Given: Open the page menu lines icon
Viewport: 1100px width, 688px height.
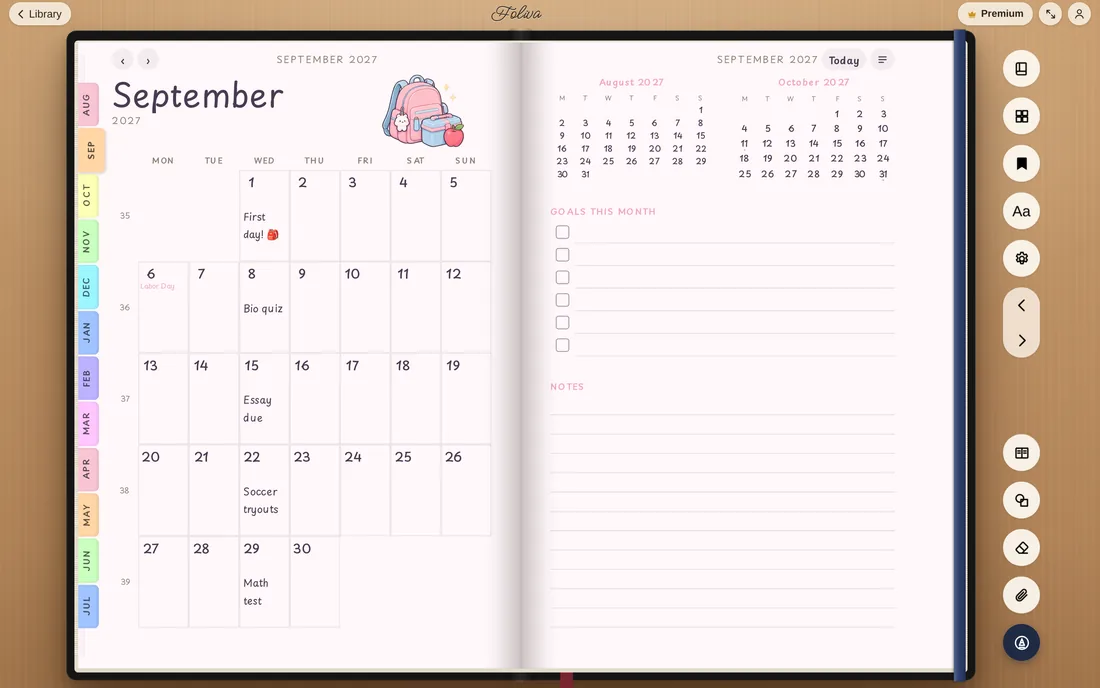Looking at the screenshot, I should point(883,60).
